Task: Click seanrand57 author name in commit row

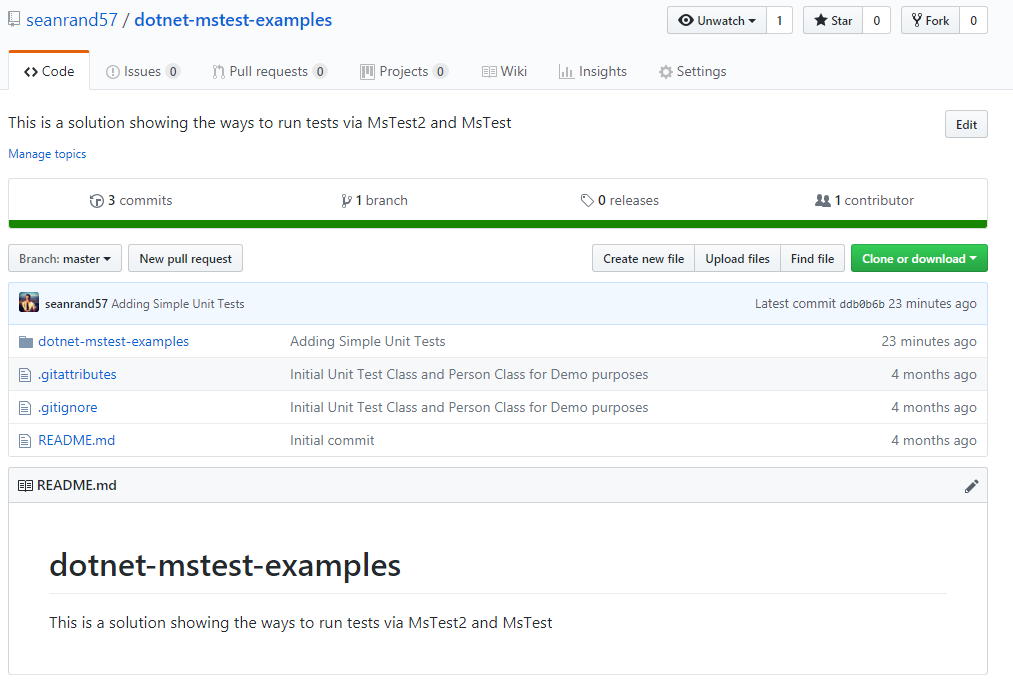Action: [x=76, y=304]
